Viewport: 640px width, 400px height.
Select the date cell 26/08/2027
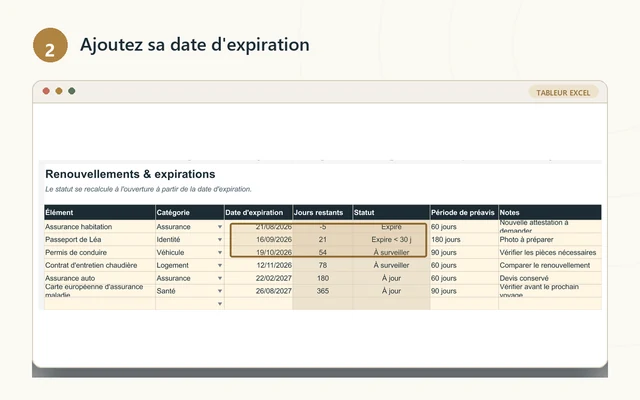coord(258,291)
